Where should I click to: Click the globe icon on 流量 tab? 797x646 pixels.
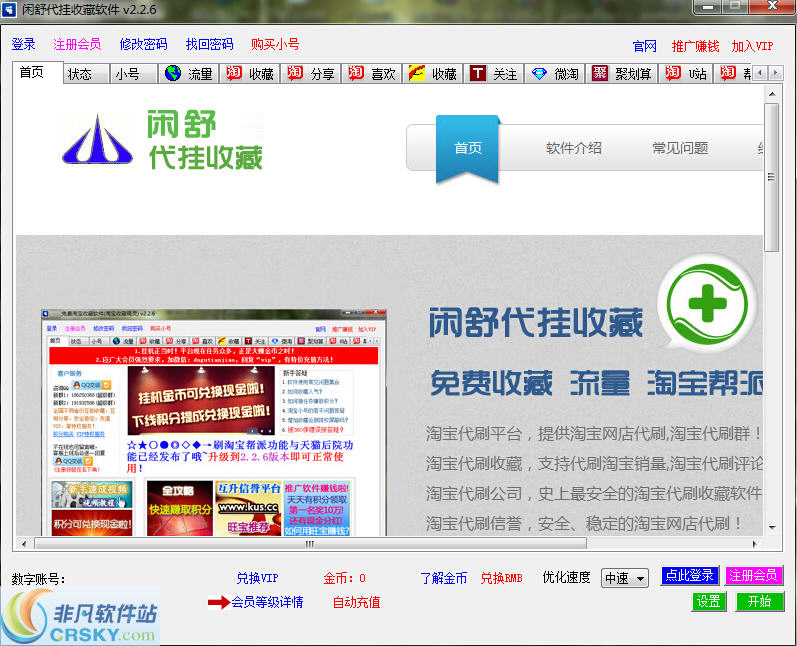pyautogui.click(x=173, y=73)
